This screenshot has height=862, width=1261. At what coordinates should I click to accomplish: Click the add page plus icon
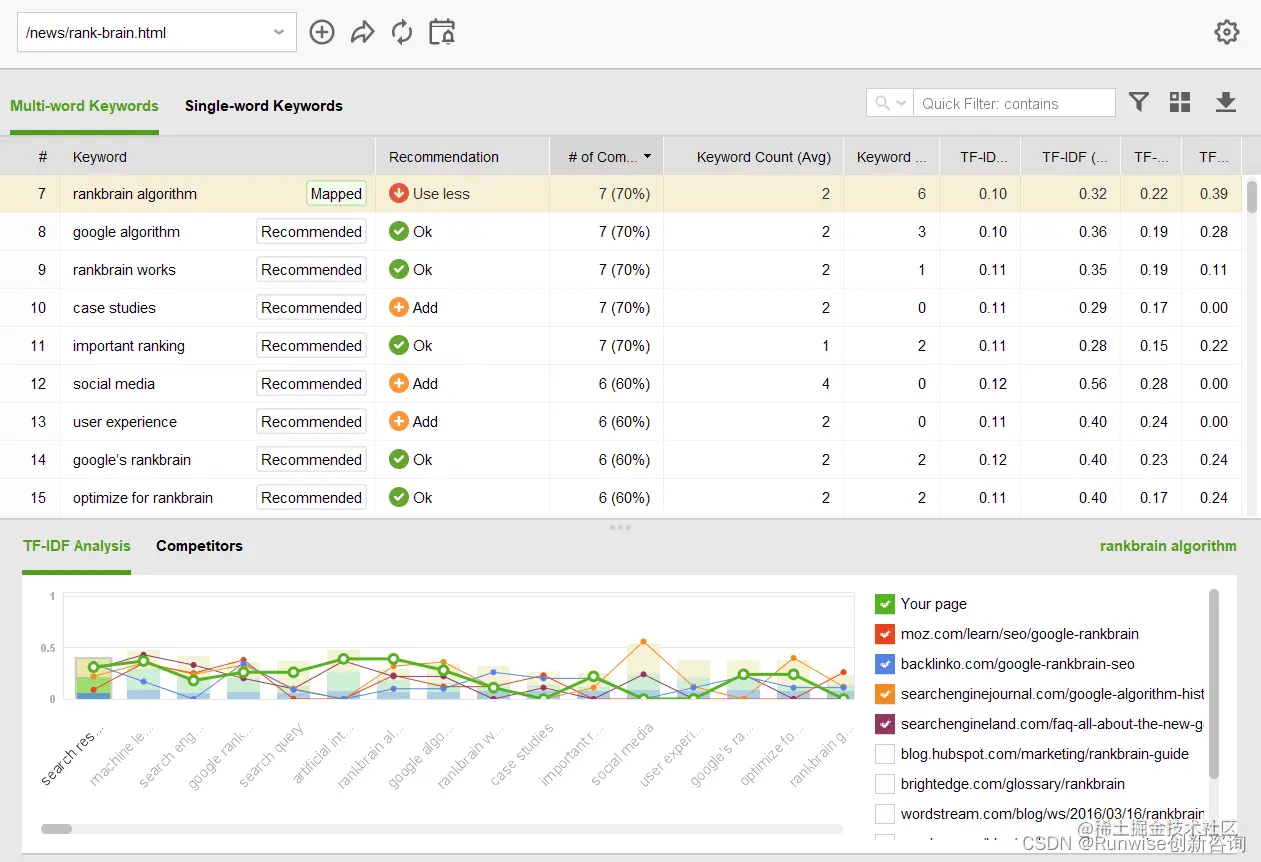[322, 32]
